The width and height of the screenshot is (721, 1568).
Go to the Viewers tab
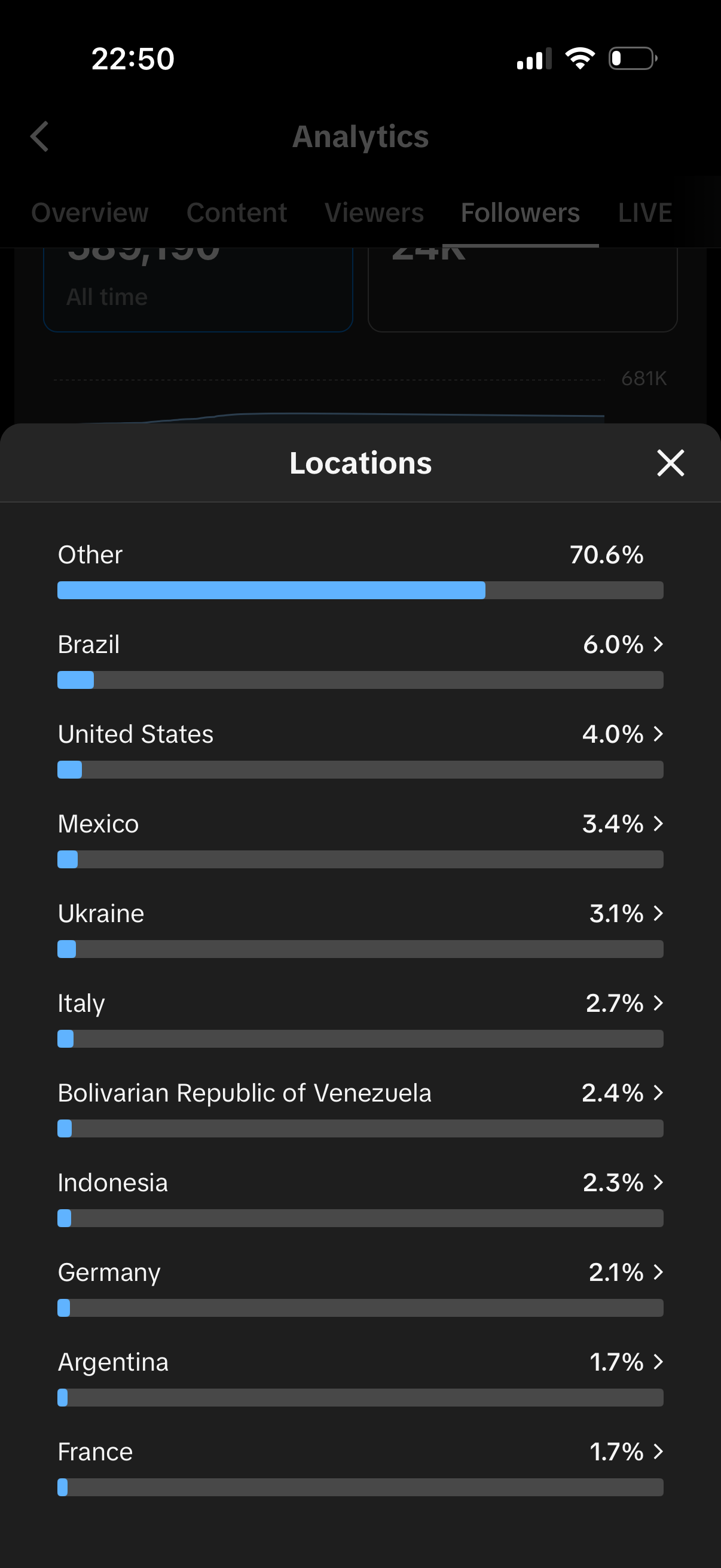point(374,213)
